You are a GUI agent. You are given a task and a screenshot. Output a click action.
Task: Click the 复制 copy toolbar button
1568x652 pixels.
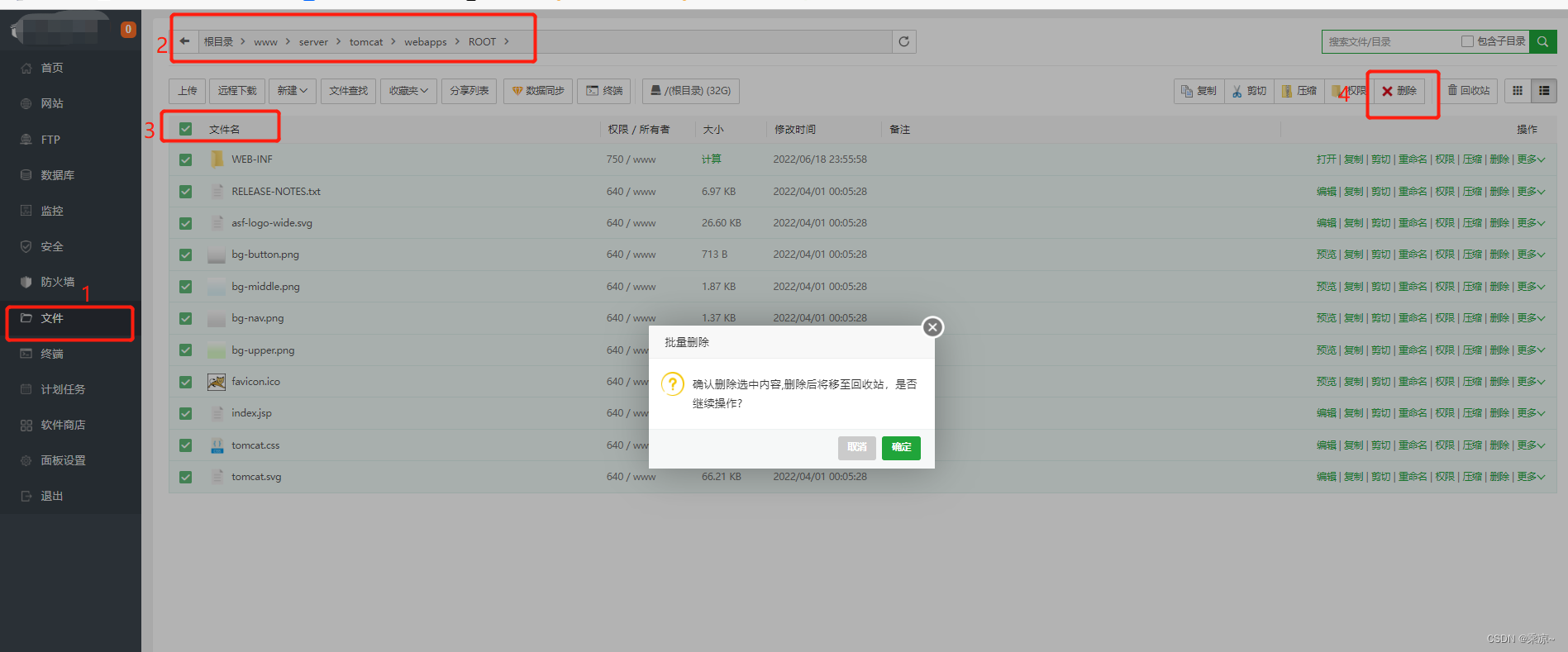1199,91
